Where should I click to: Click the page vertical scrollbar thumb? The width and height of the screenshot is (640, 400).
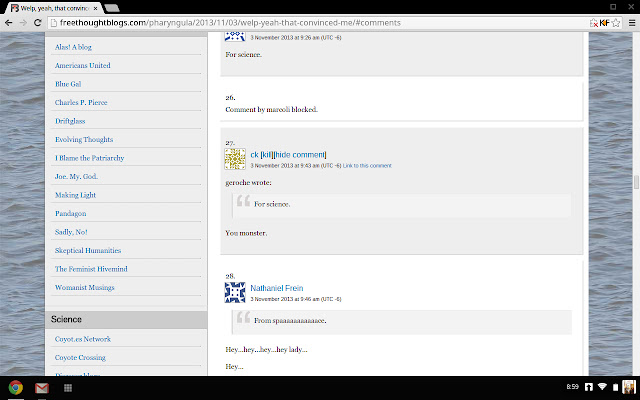[636, 182]
